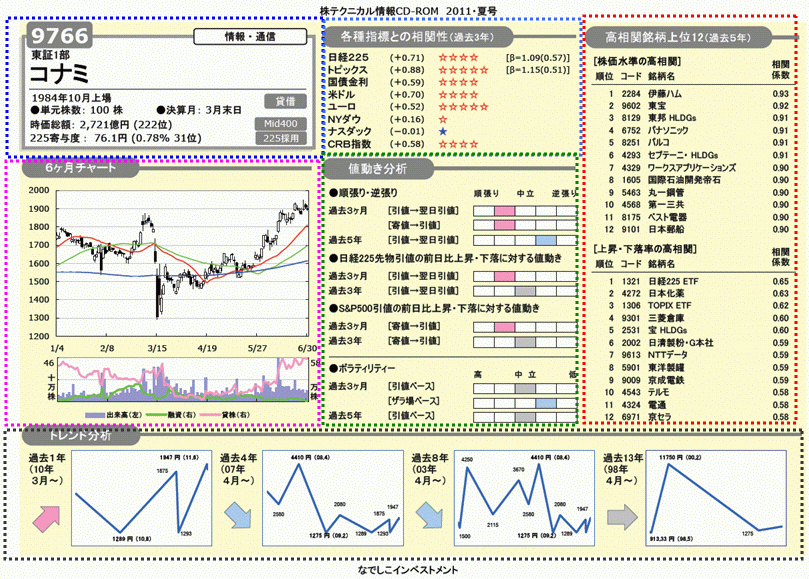Click the 225寄与度 76.1円 line
Image resolution: width=809 pixels, height=579 pixels.
click(x=116, y=138)
